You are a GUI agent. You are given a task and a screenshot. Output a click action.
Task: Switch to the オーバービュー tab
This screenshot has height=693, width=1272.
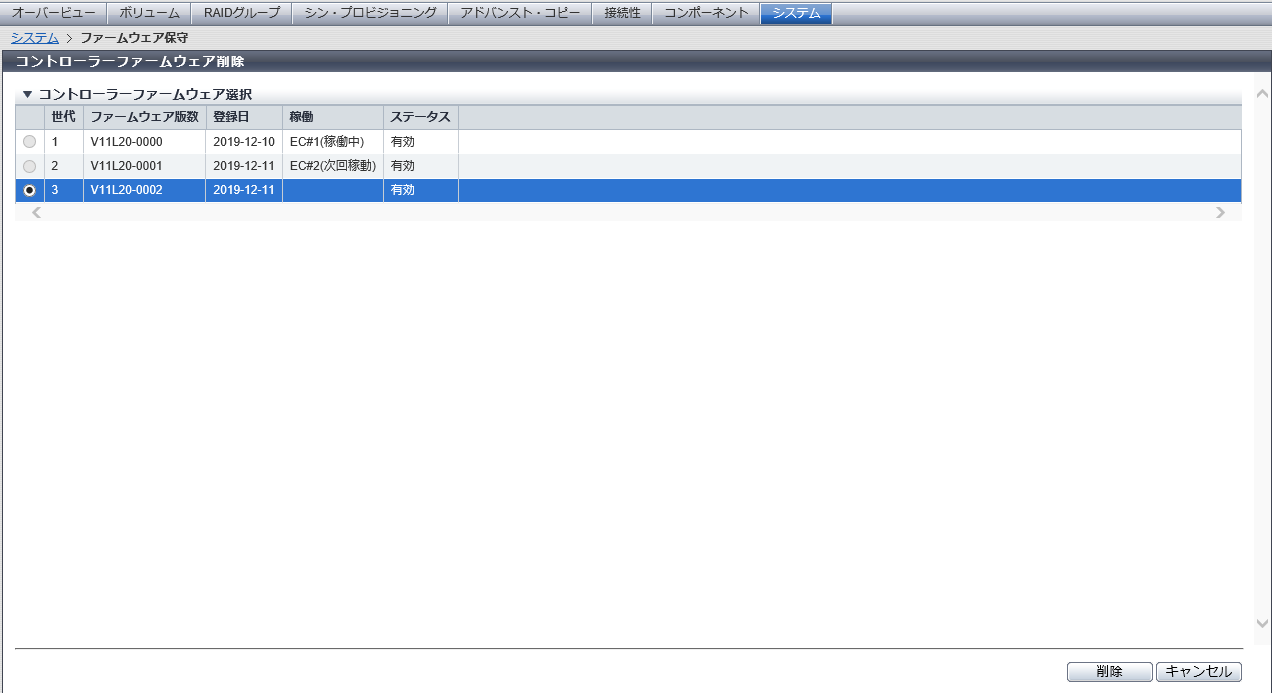pos(54,13)
